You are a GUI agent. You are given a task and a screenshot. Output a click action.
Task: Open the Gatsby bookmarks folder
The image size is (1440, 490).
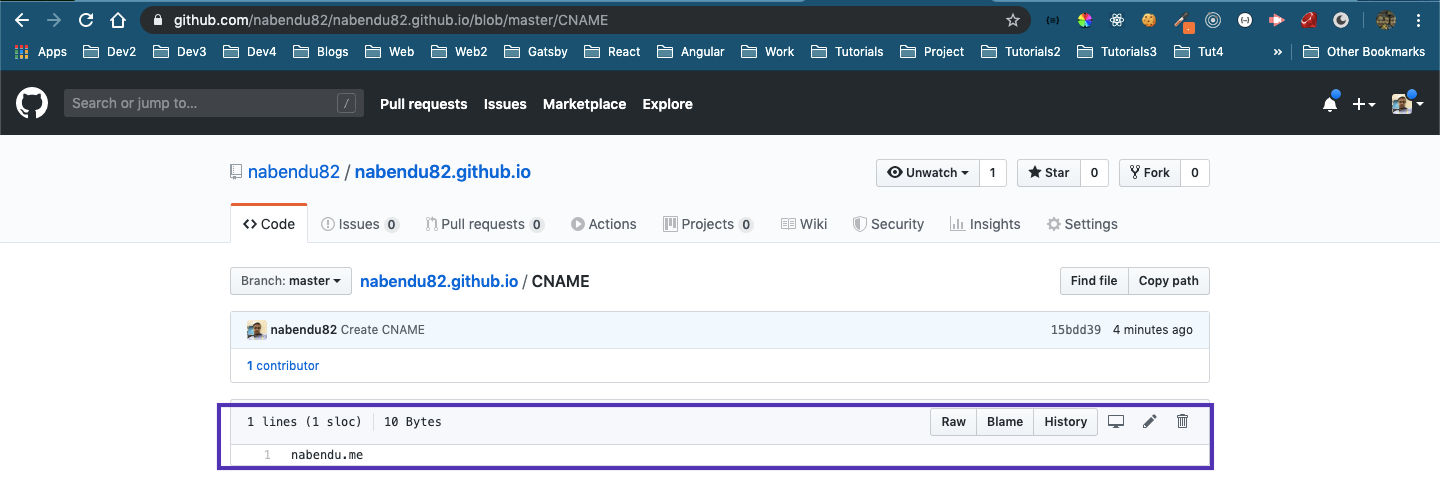pyautogui.click(x=535, y=51)
